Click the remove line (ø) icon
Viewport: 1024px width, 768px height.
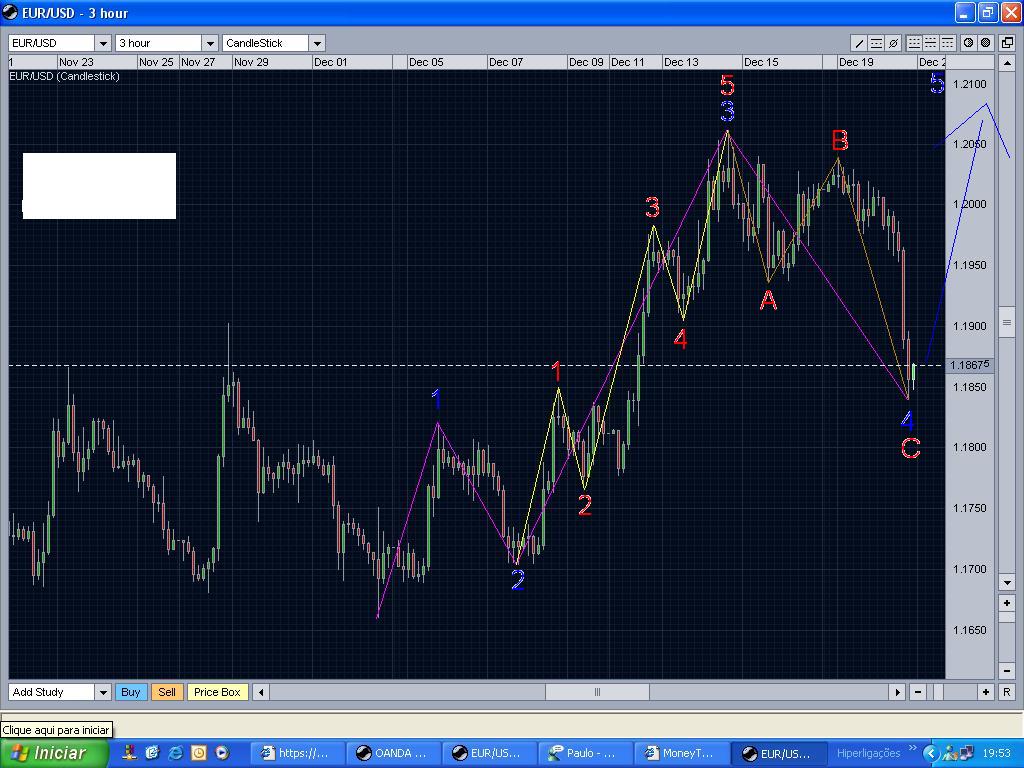(893, 43)
